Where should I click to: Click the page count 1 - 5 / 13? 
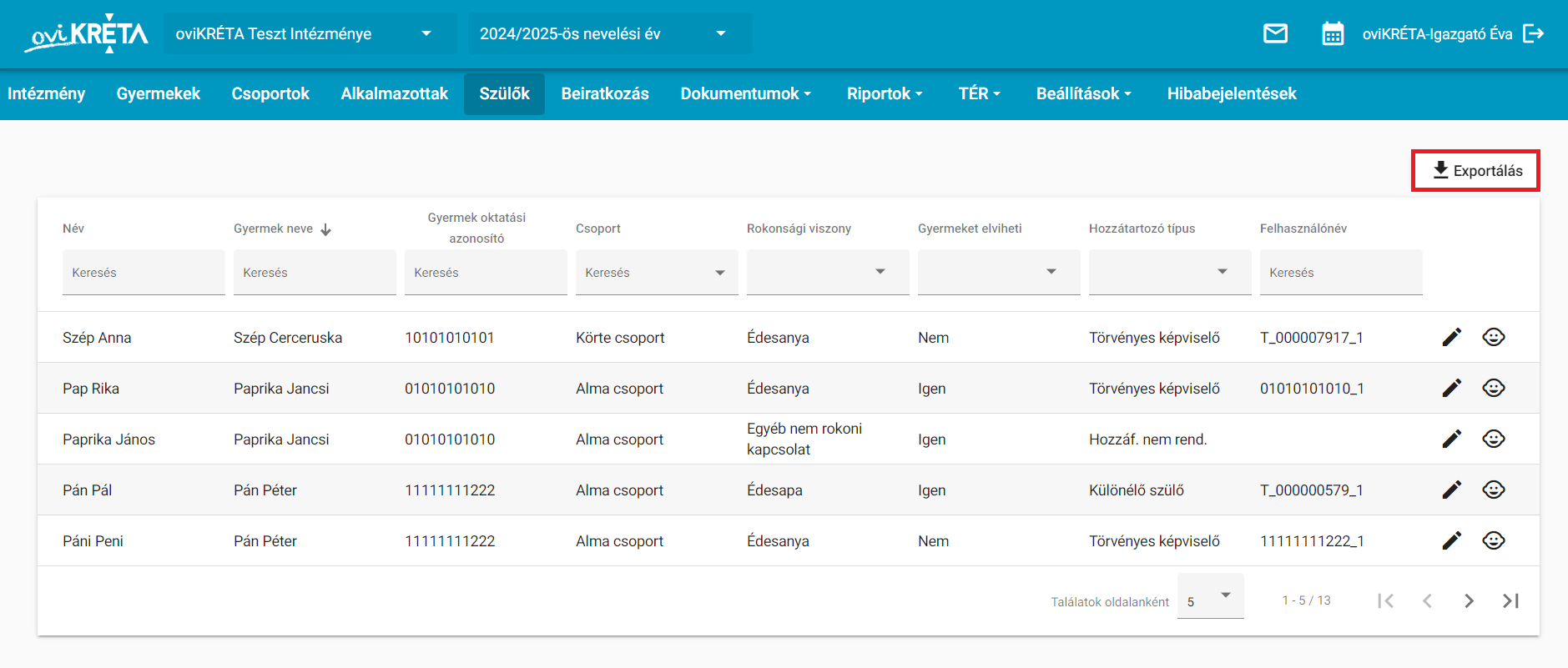coord(1307,600)
